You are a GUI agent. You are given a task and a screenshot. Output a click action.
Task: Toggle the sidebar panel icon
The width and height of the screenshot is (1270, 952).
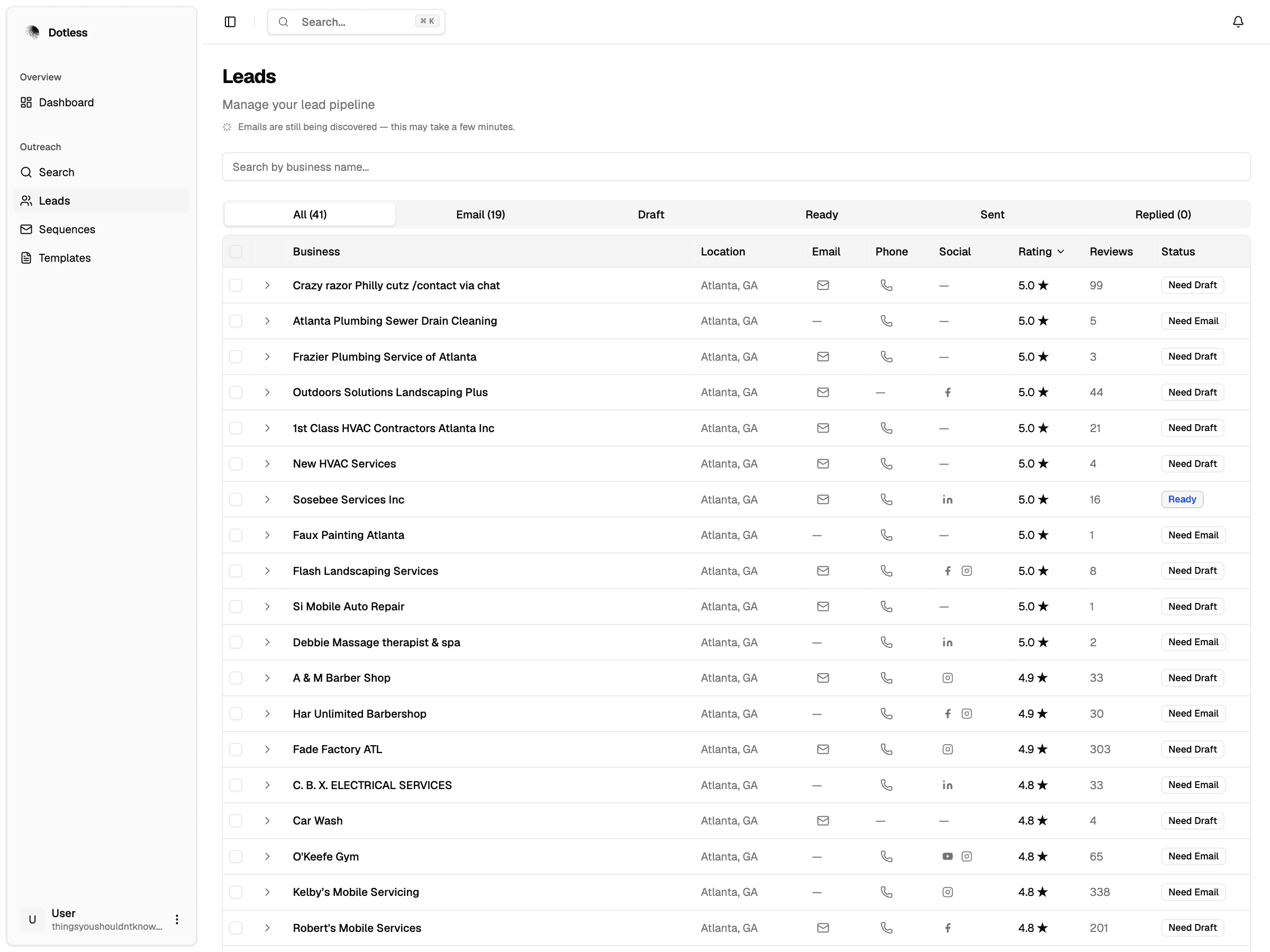tap(230, 22)
